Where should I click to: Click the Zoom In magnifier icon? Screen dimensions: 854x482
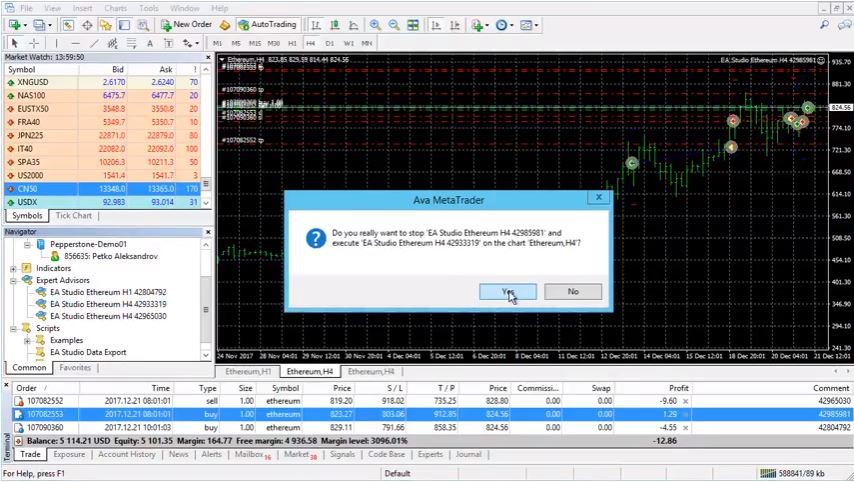[375, 25]
